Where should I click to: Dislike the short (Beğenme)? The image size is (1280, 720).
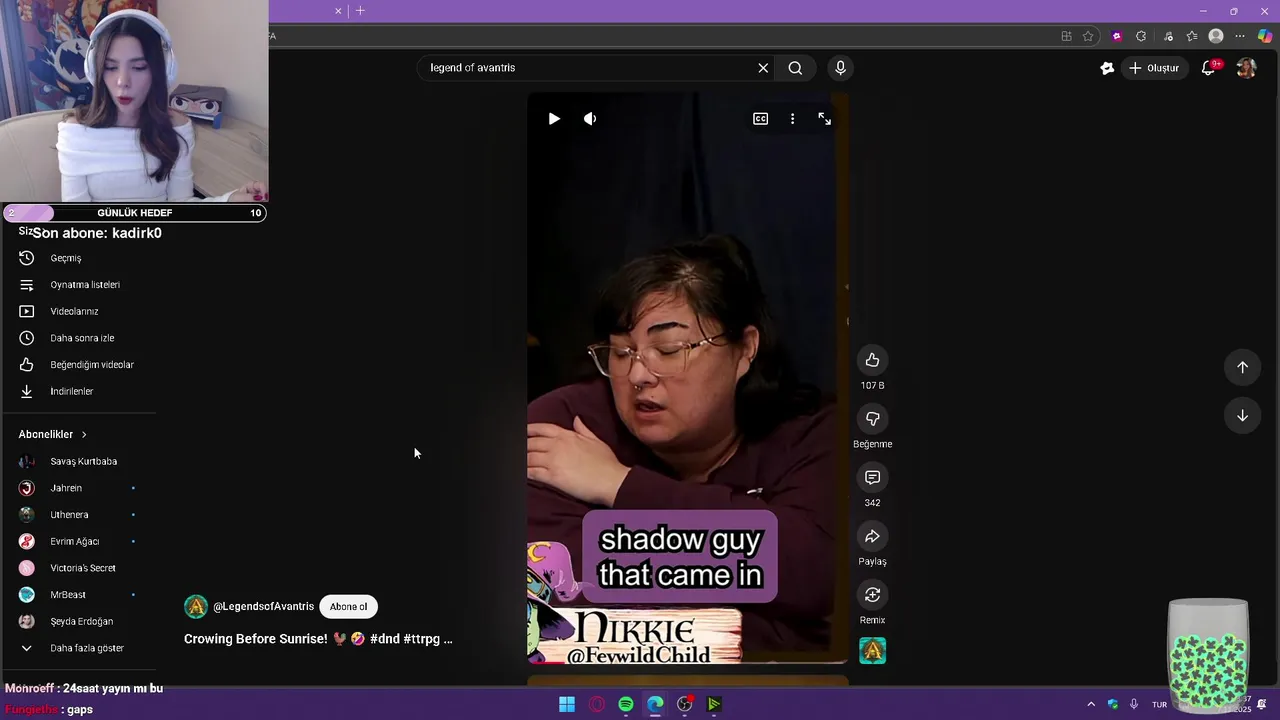click(x=872, y=419)
